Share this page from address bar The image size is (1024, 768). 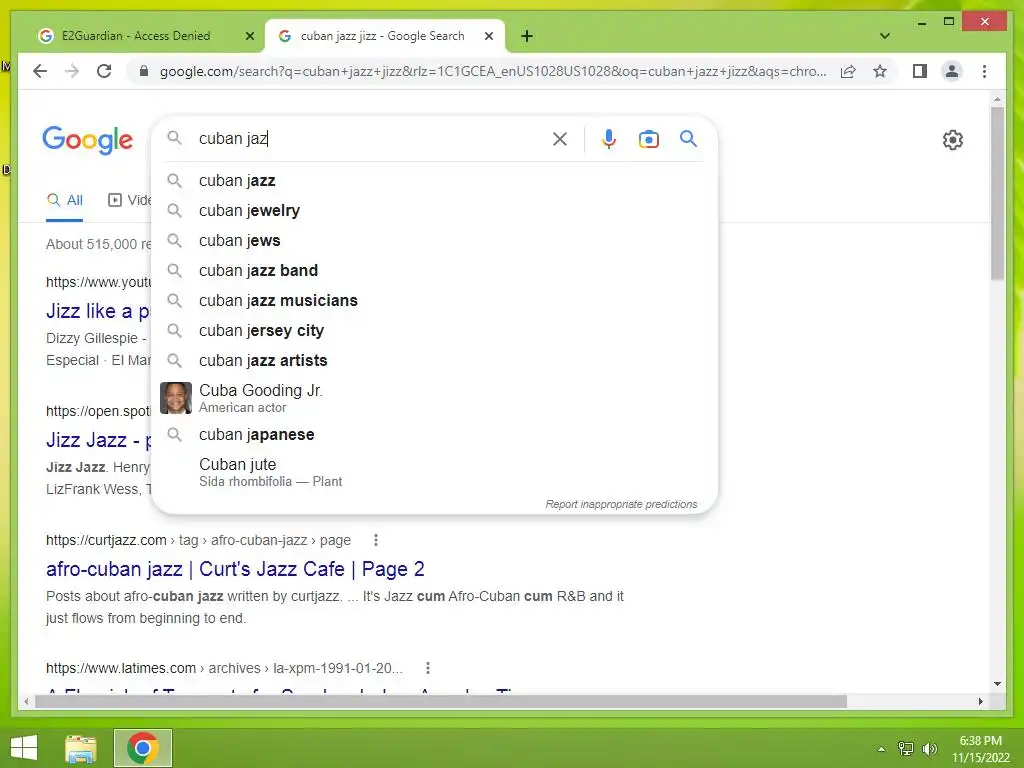pyautogui.click(x=848, y=71)
